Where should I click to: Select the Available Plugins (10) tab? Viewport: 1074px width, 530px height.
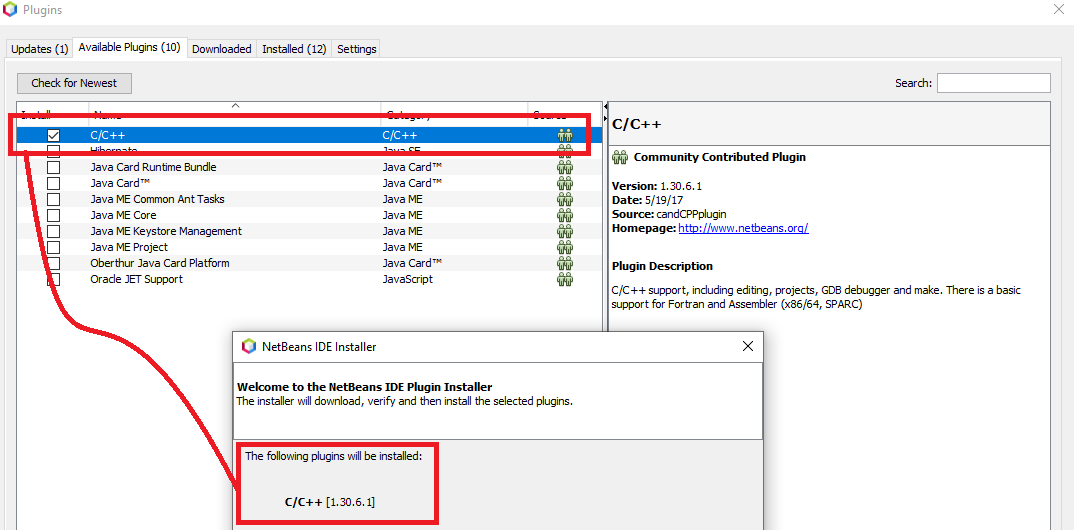point(129,47)
